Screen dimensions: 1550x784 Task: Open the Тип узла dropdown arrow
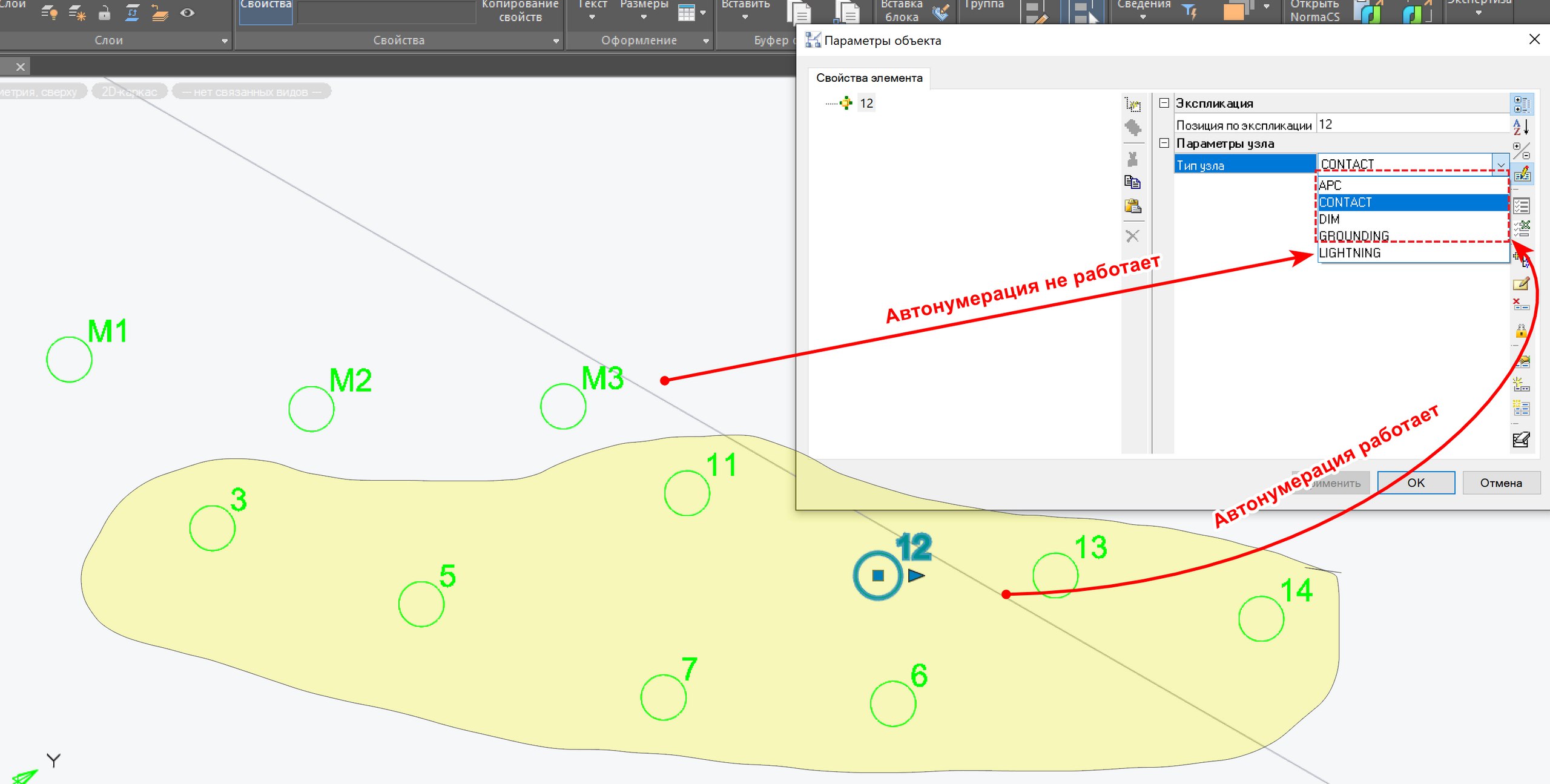pos(1500,165)
